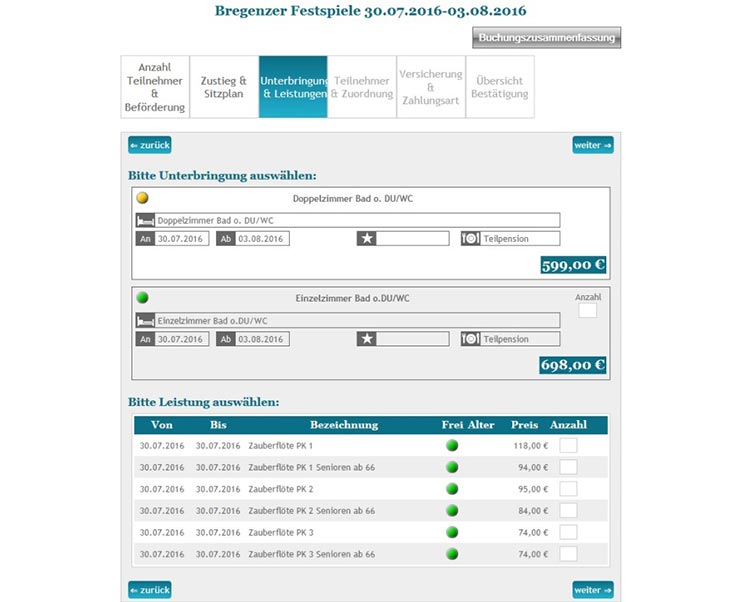The width and height of the screenshot is (750, 602).
Task: Select the Unterbringung & Leistungen step
Action: [293, 87]
